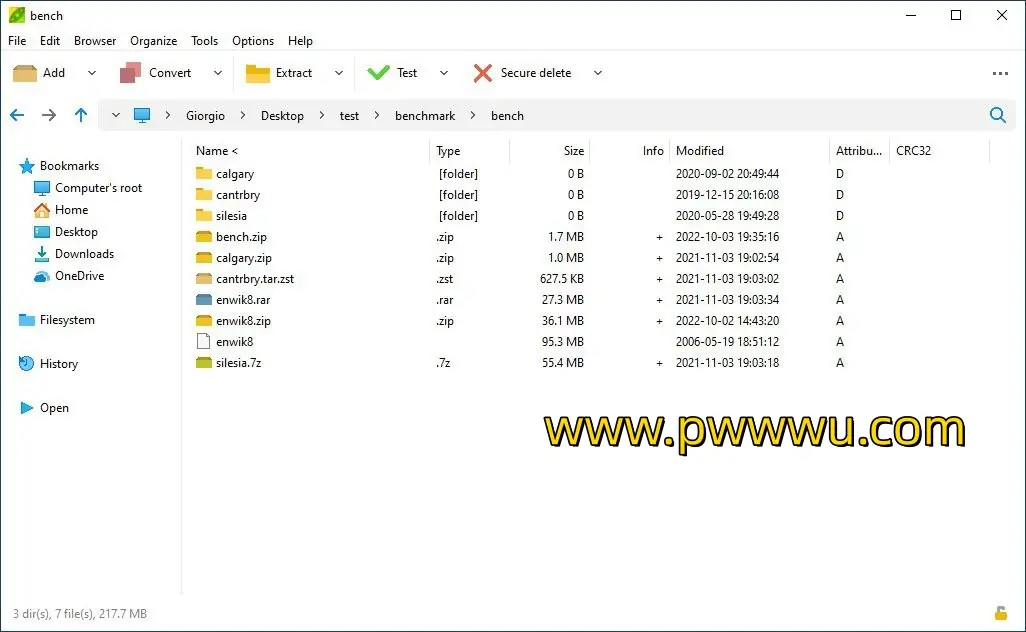1026x632 pixels.
Task: Click the Extract toolbar icon
Action: point(258,73)
